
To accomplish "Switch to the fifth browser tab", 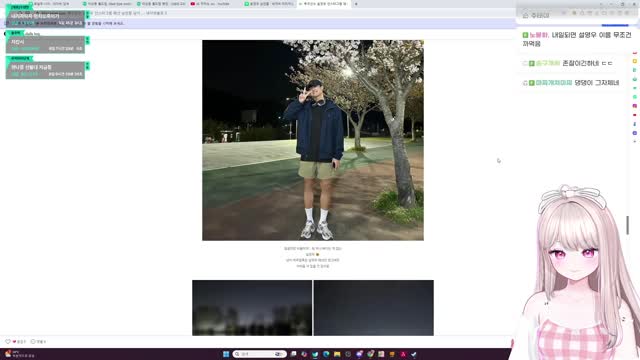I will point(269,4).
